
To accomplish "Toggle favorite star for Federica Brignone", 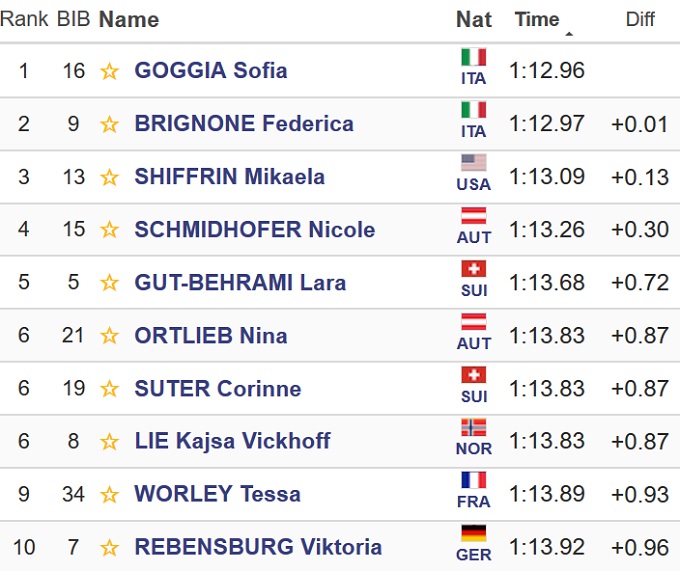I will [x=109, y=124].
